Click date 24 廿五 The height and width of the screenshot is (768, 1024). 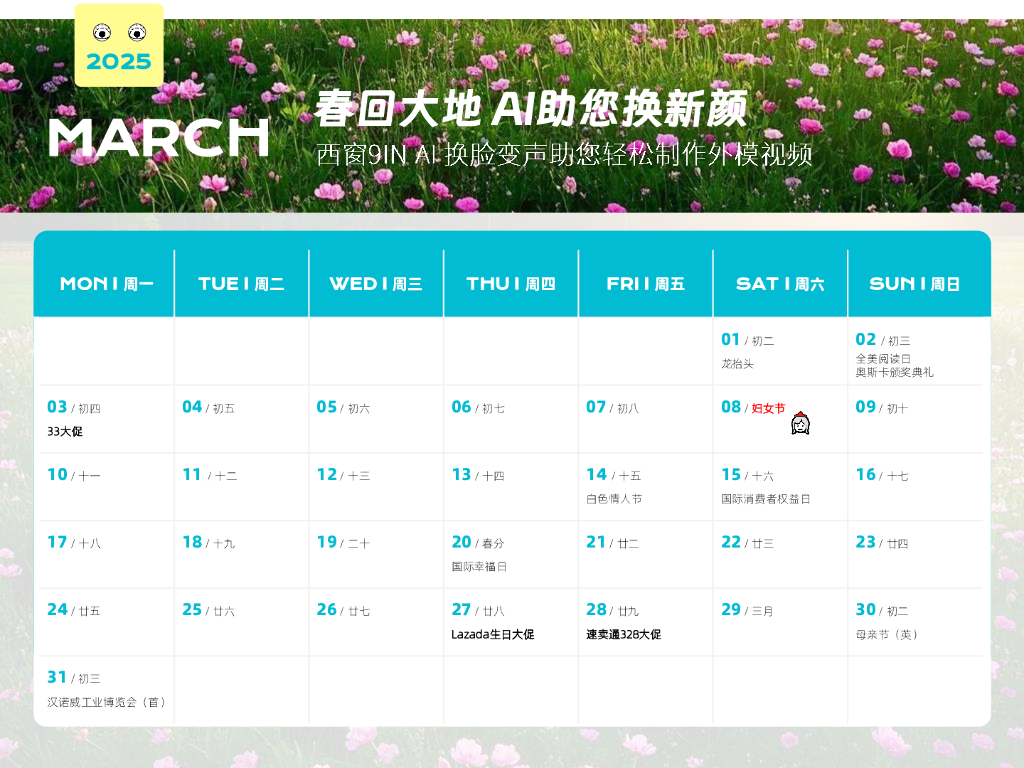click(x=74, y=610)
